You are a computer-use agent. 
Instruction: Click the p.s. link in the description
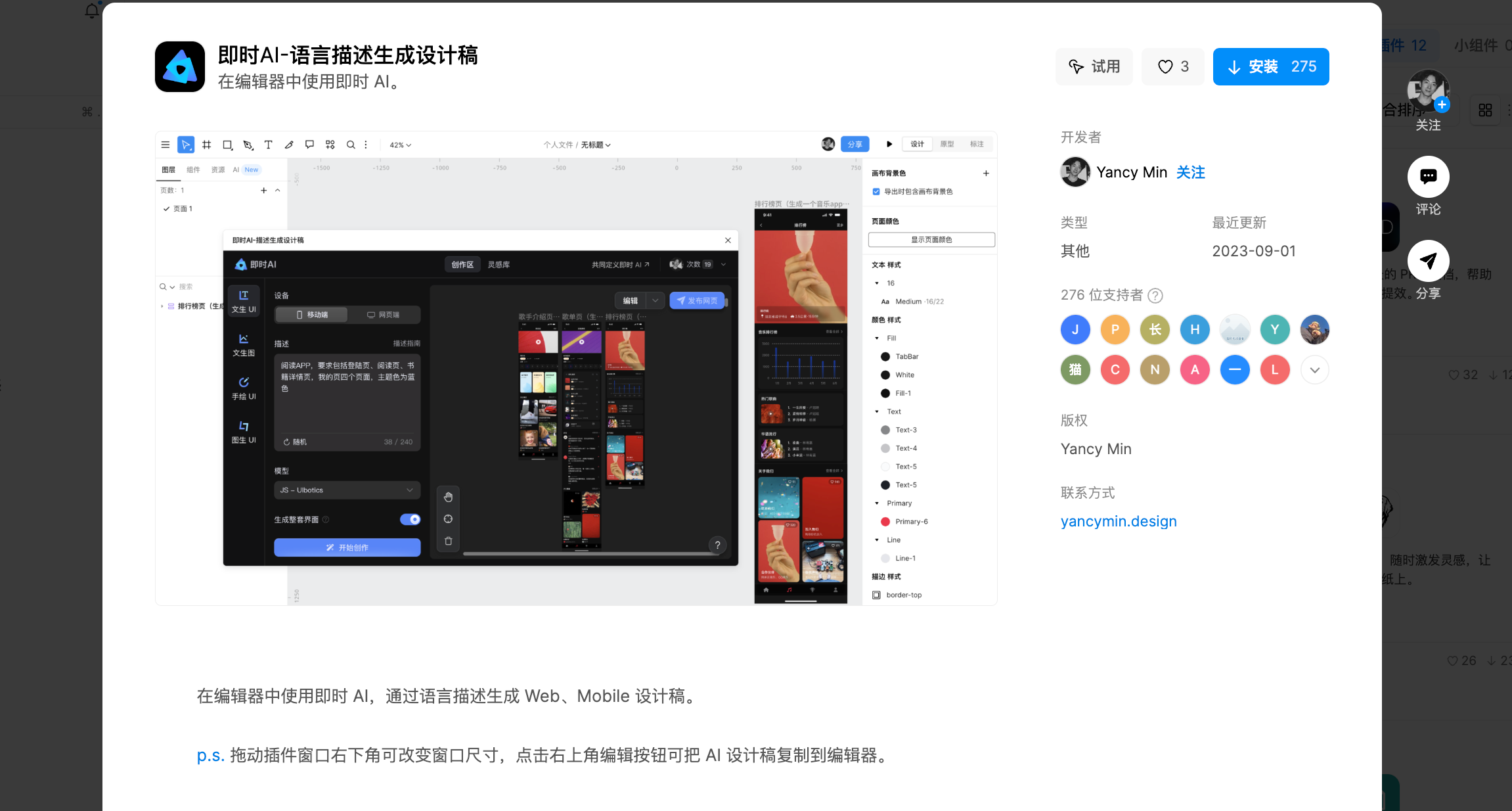pyautogui.click(x=210, y=756)
